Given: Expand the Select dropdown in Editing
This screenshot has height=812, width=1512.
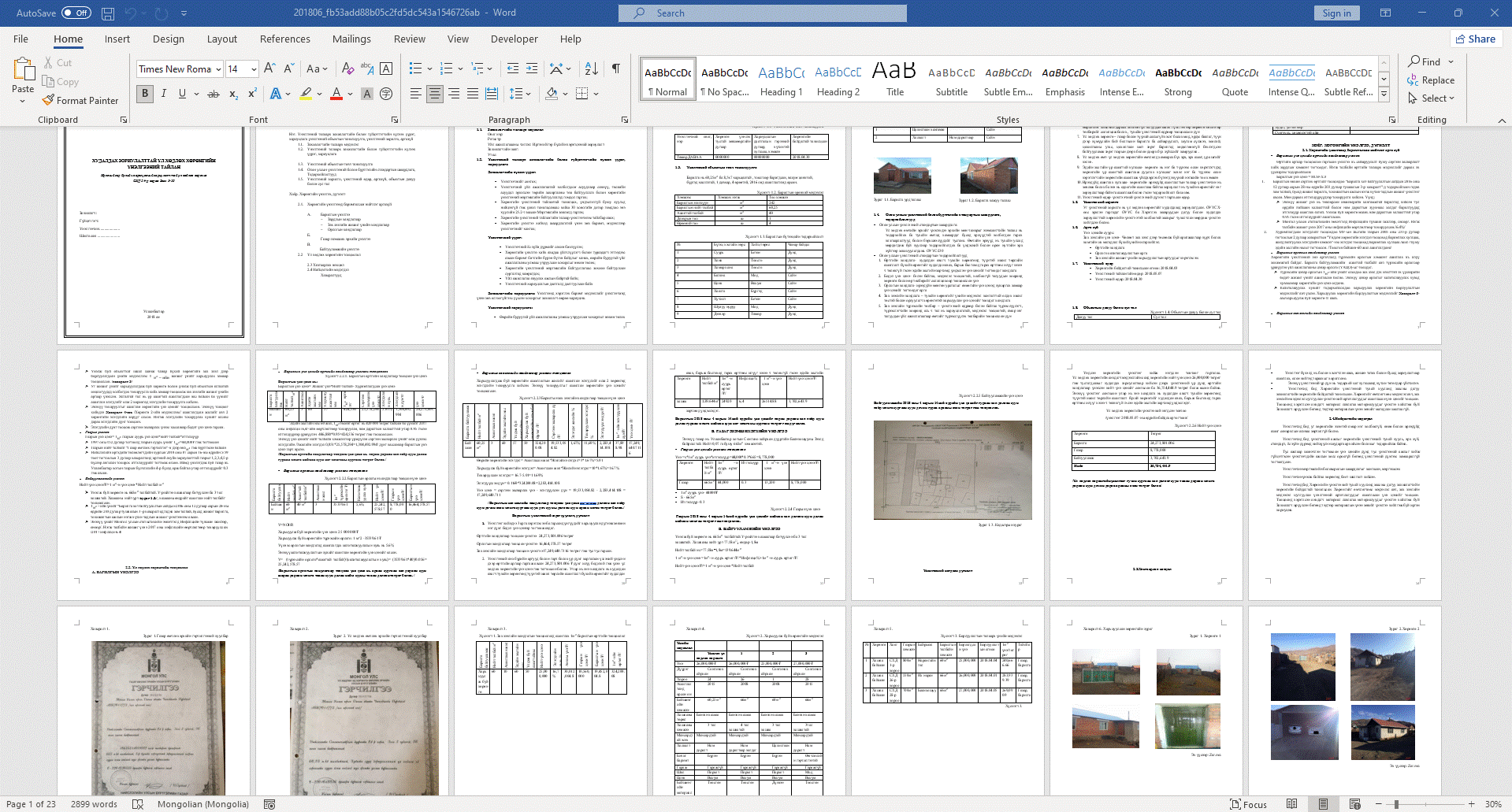Looking at the screenshot, I should coord(1433,98).
